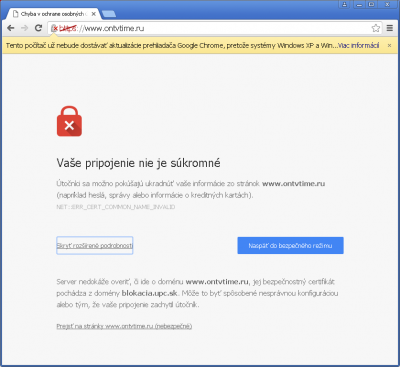
Task: Click the red padlock error icon on the page
Action: pos(69,121)
